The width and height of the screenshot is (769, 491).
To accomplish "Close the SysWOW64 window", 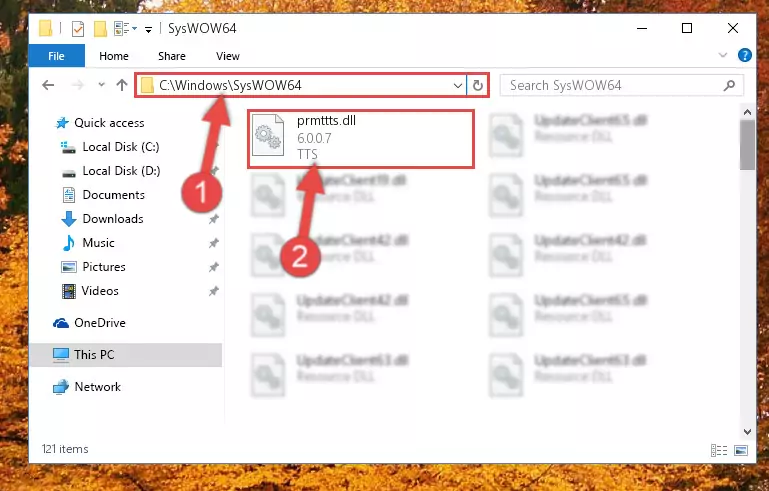I will [733, 28].
